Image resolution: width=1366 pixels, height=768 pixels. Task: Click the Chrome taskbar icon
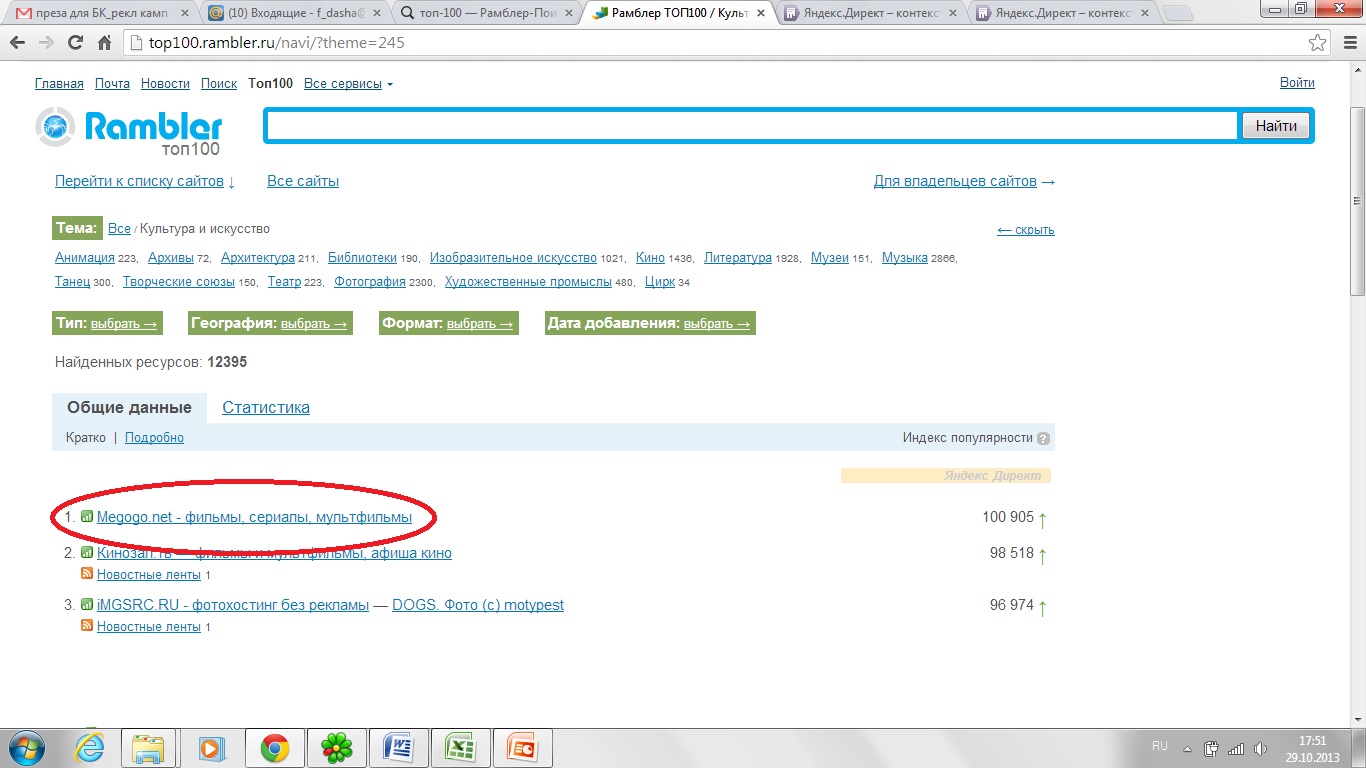click(275, 748)
